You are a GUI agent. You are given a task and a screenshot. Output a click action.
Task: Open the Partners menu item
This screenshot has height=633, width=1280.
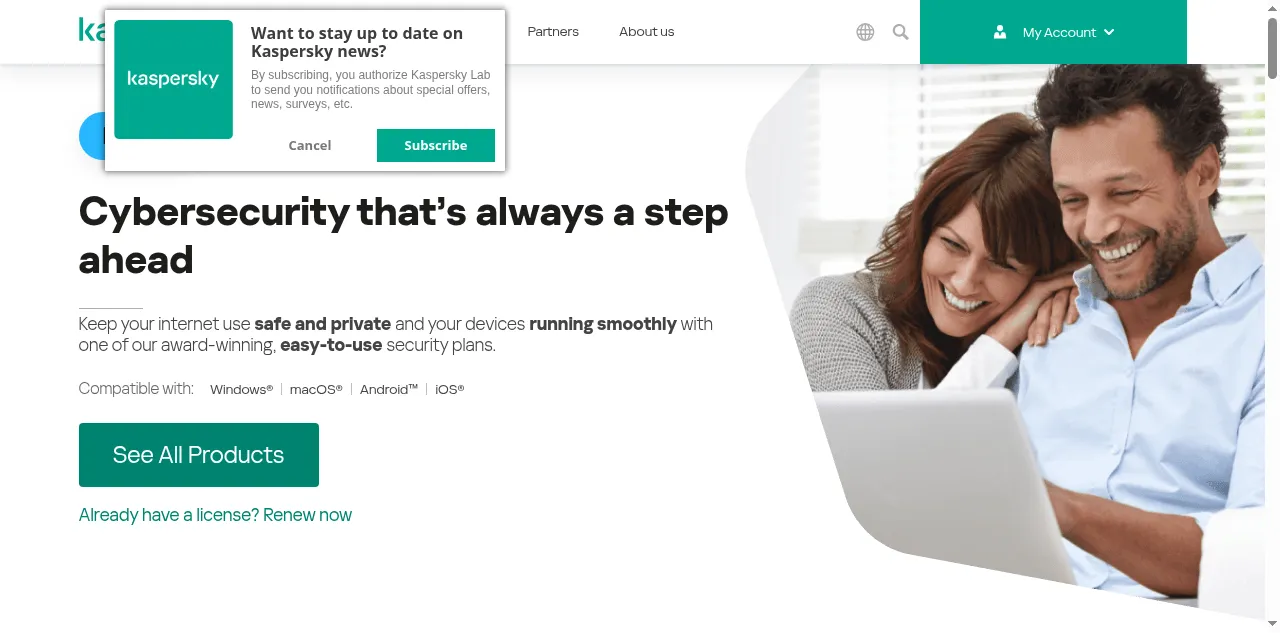click(x=553, y=32)
